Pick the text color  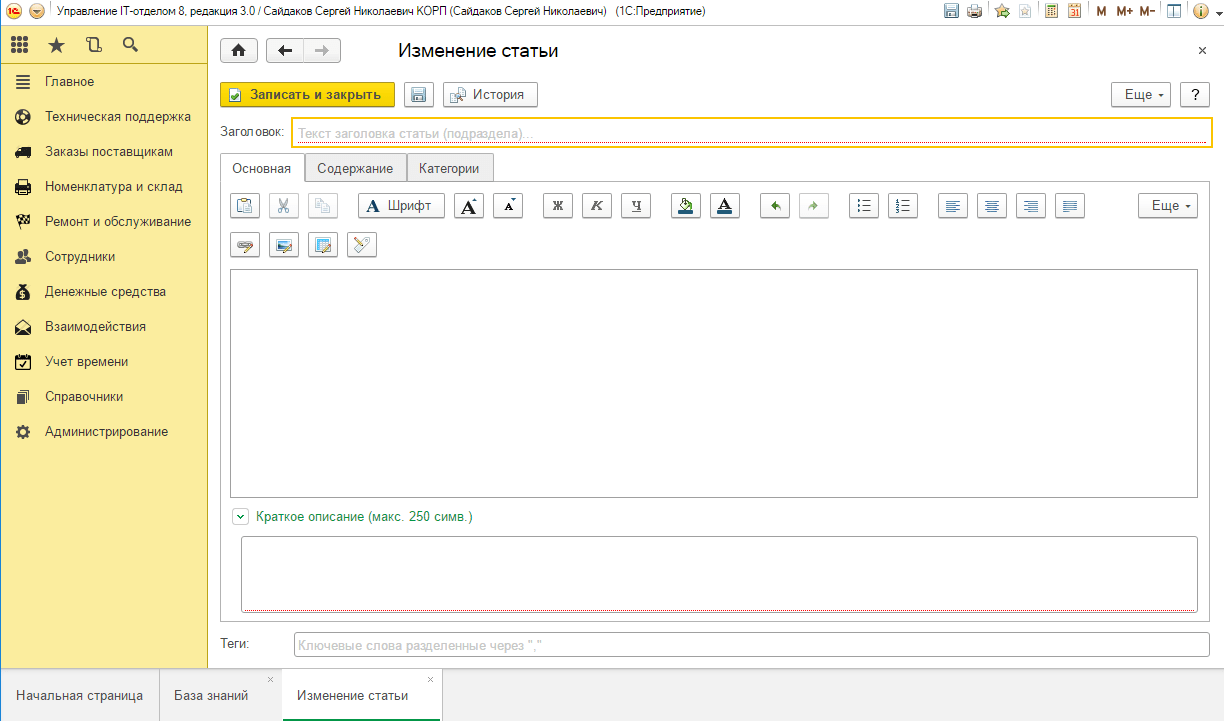[x=725, y=206]
